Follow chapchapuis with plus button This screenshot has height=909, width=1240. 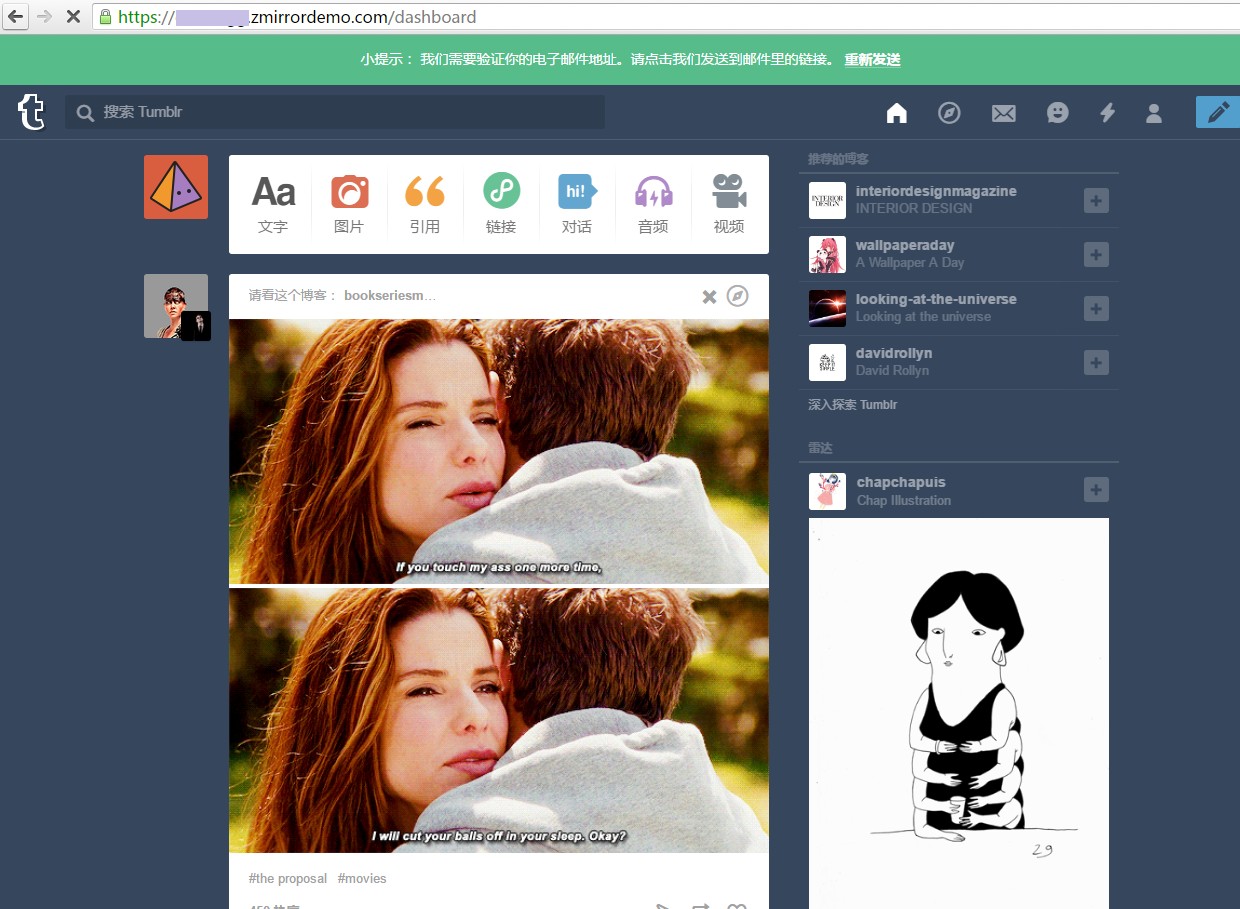[1096, 490]
